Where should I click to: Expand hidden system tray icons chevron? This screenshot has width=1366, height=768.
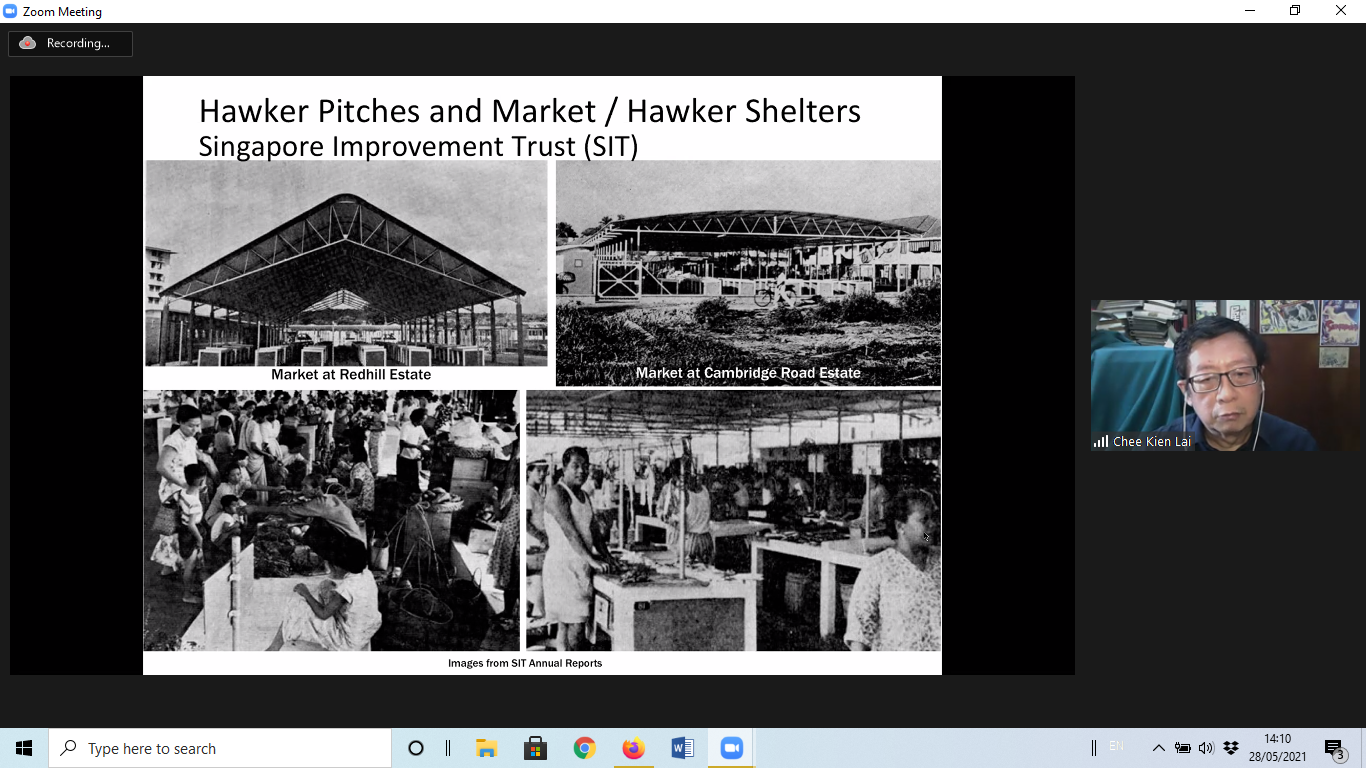click(x=1158, y=748)
